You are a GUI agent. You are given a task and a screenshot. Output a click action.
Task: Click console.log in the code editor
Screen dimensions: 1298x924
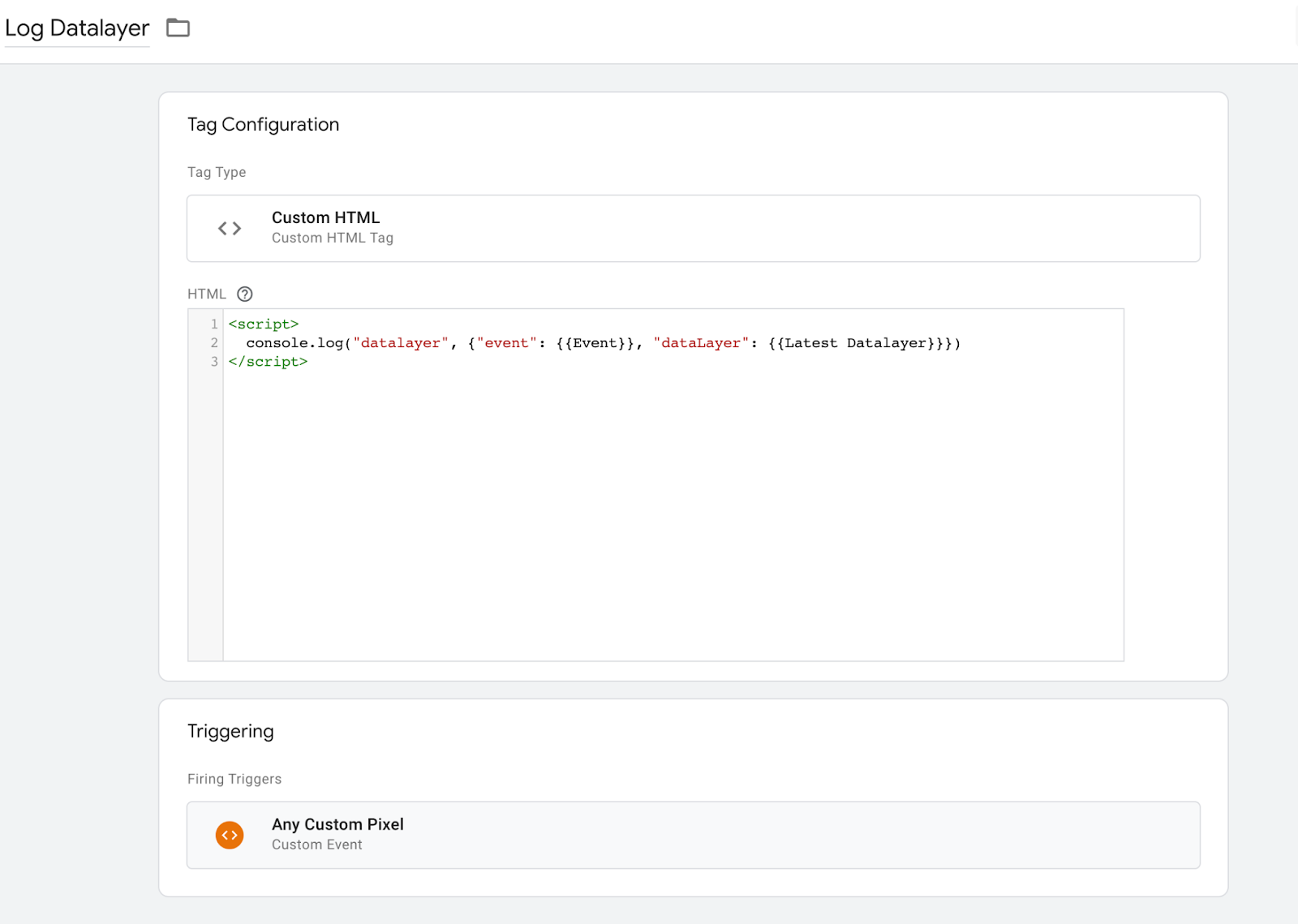[x=294, y=343]
